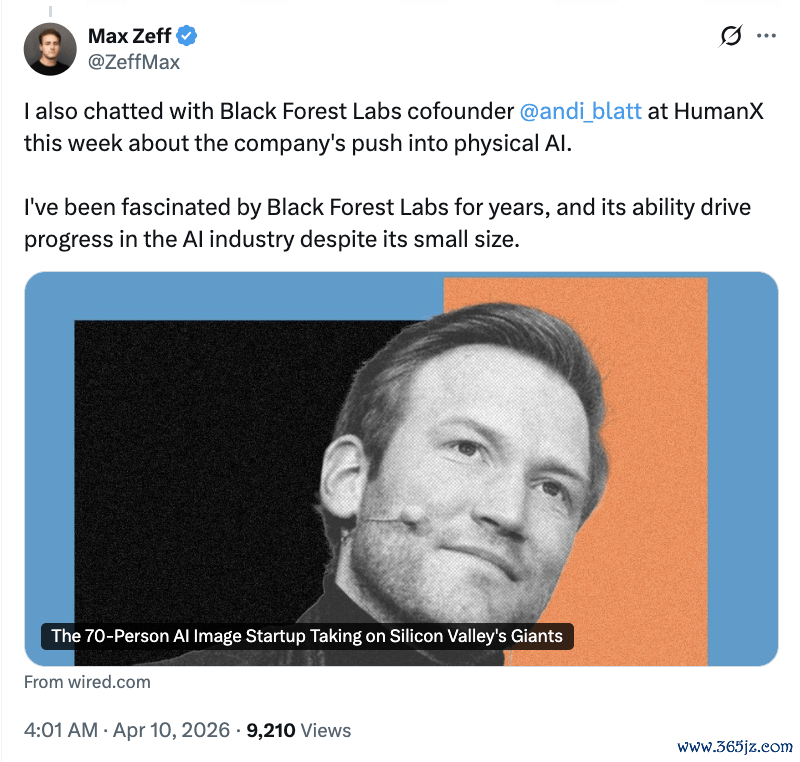Viewport: 800px width, 762px height.
Task: Click the 'From wired.com' source link
Action: pyautogui.click(x=87, y=682)
